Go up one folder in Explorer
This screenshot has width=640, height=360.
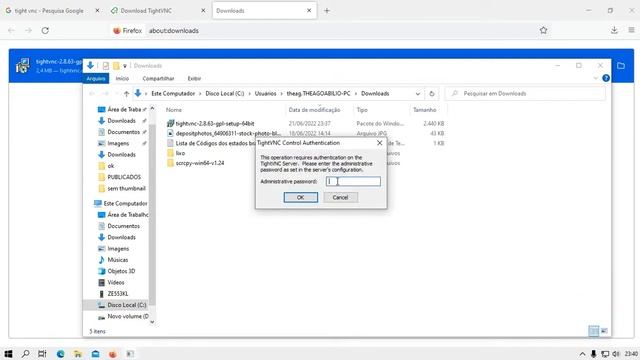(127, 94)
